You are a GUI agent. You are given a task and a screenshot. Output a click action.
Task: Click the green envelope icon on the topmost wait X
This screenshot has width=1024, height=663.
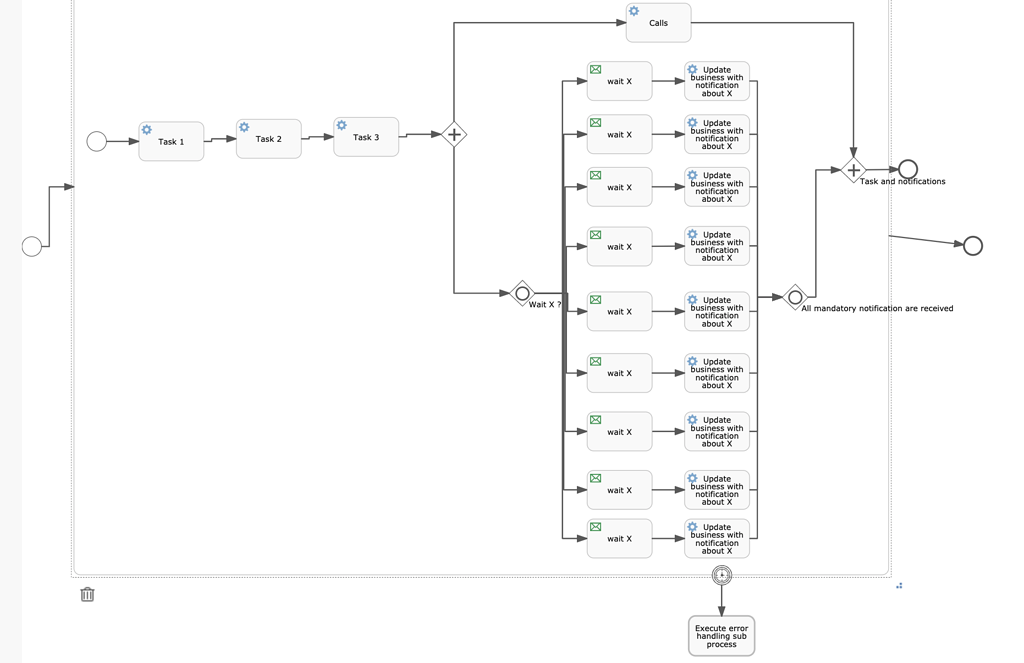595,68
